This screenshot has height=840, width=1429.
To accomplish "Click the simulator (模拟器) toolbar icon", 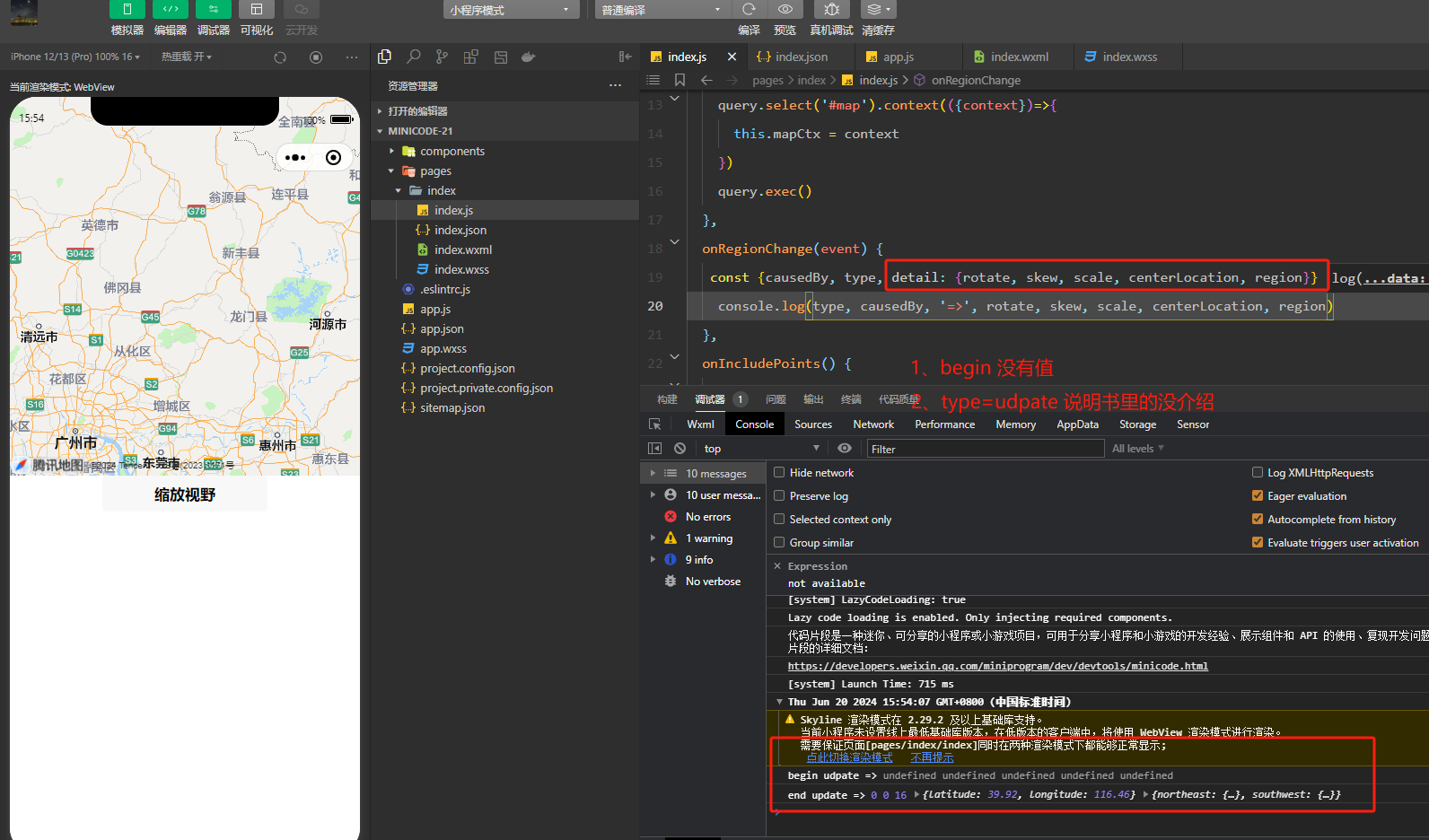I will [127, 10].
